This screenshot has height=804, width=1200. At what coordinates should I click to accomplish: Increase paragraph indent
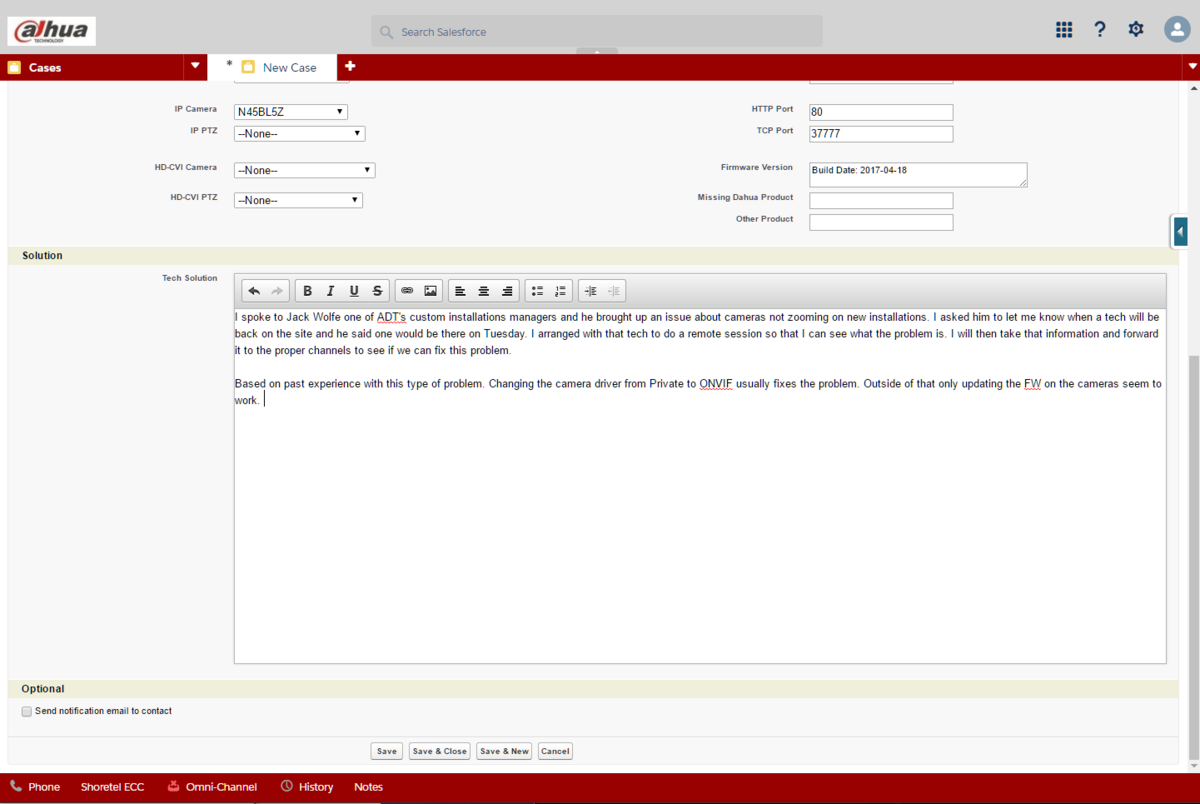(590, 291)
